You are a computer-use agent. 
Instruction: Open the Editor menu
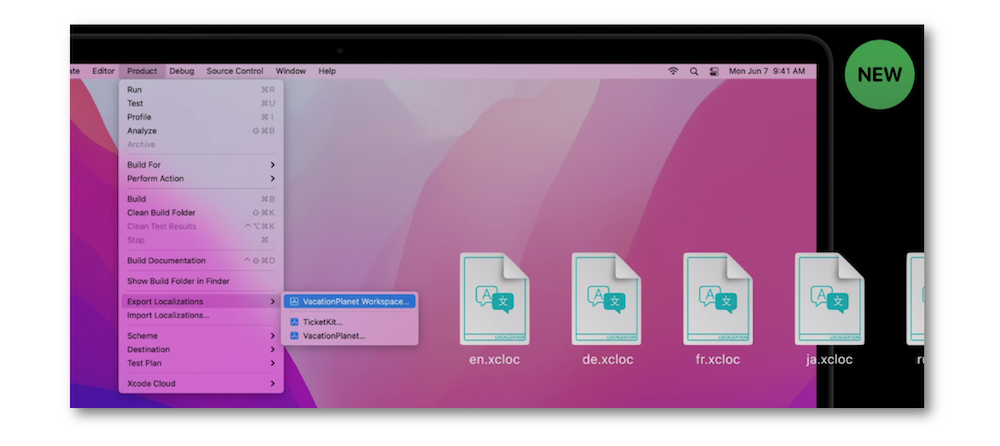103,71
